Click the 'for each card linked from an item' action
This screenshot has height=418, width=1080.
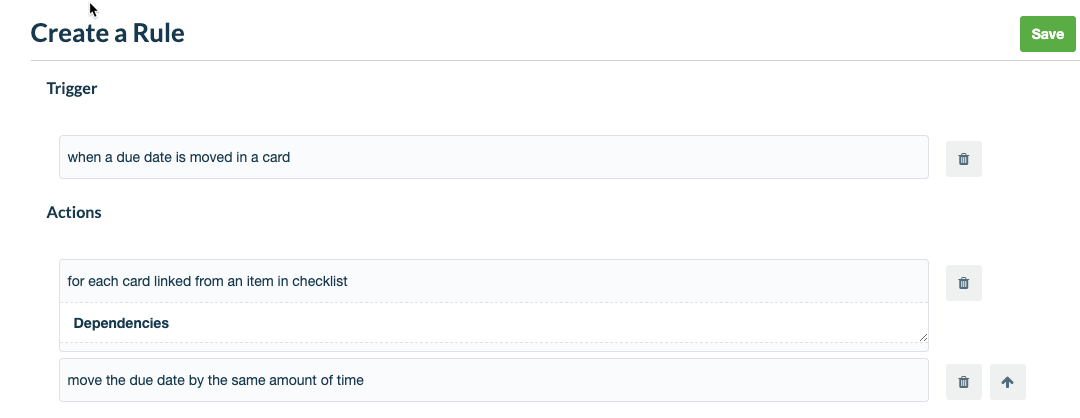pos(493,281)
